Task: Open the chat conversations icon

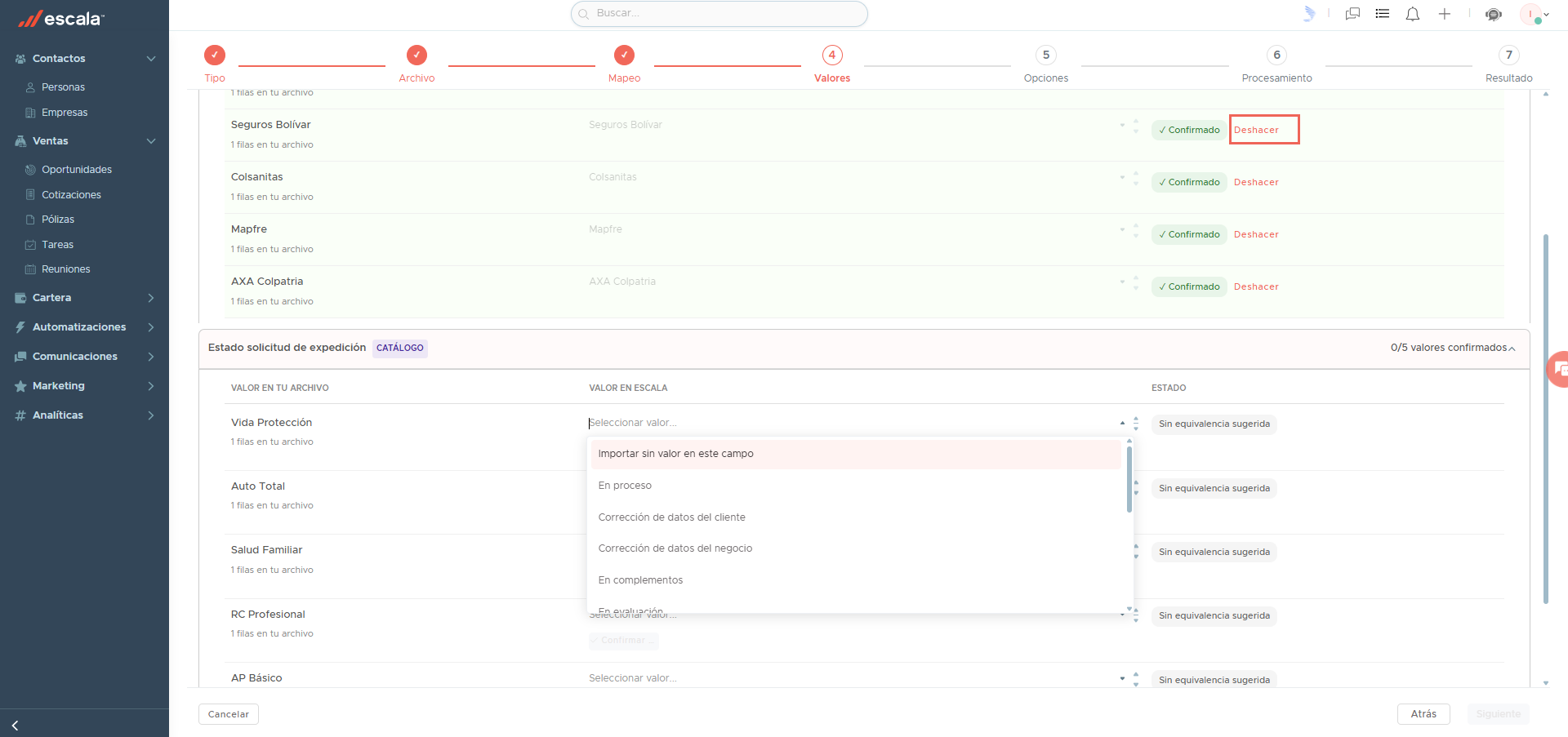Action: point(1352,14)
